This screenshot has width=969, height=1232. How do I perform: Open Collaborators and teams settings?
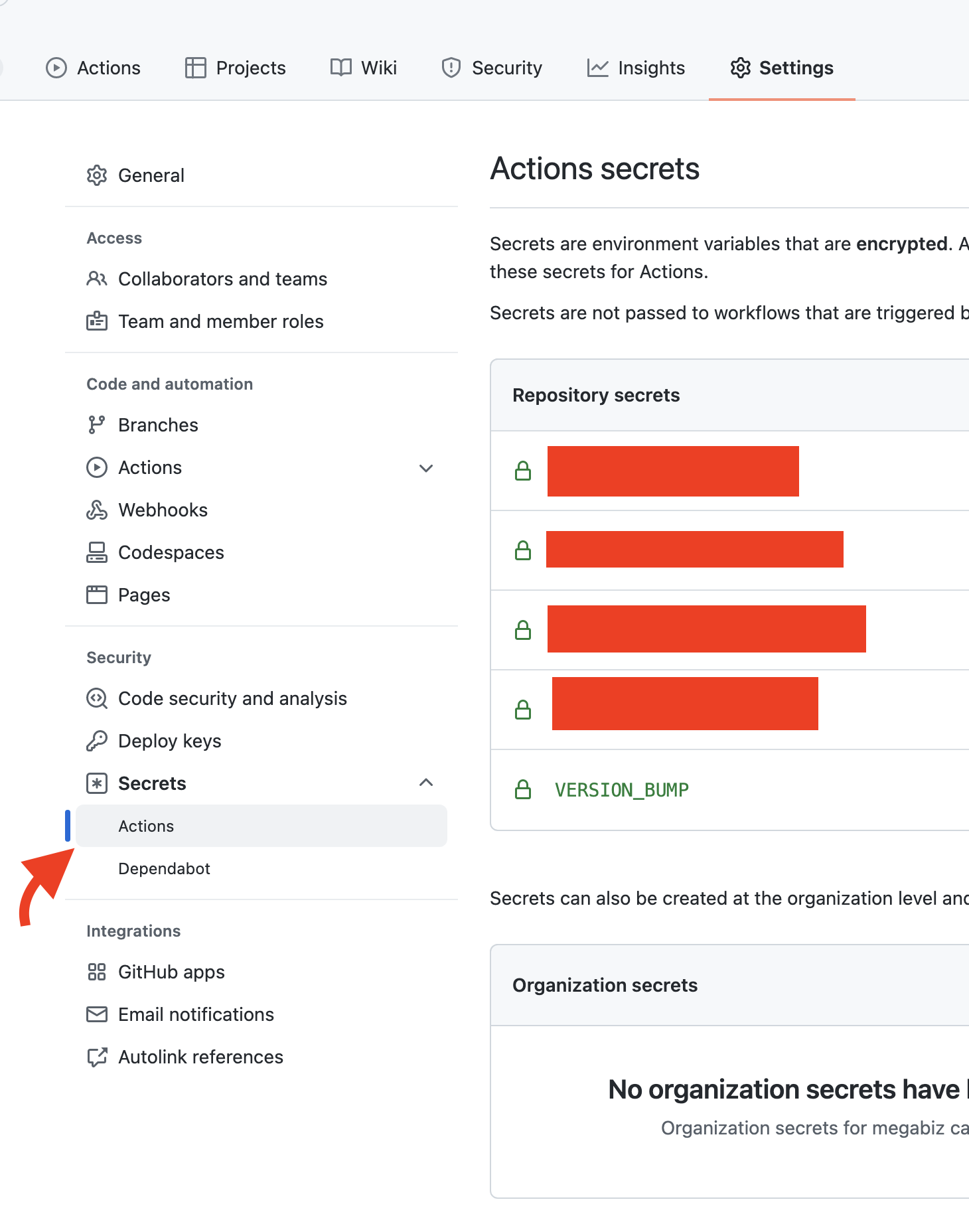(x=222, y=279)
